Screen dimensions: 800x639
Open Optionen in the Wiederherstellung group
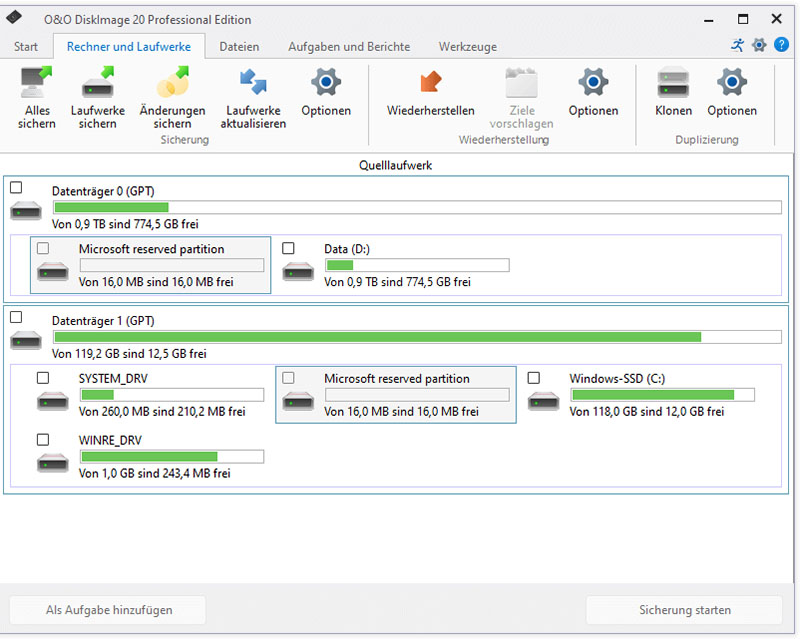point(593,93)
